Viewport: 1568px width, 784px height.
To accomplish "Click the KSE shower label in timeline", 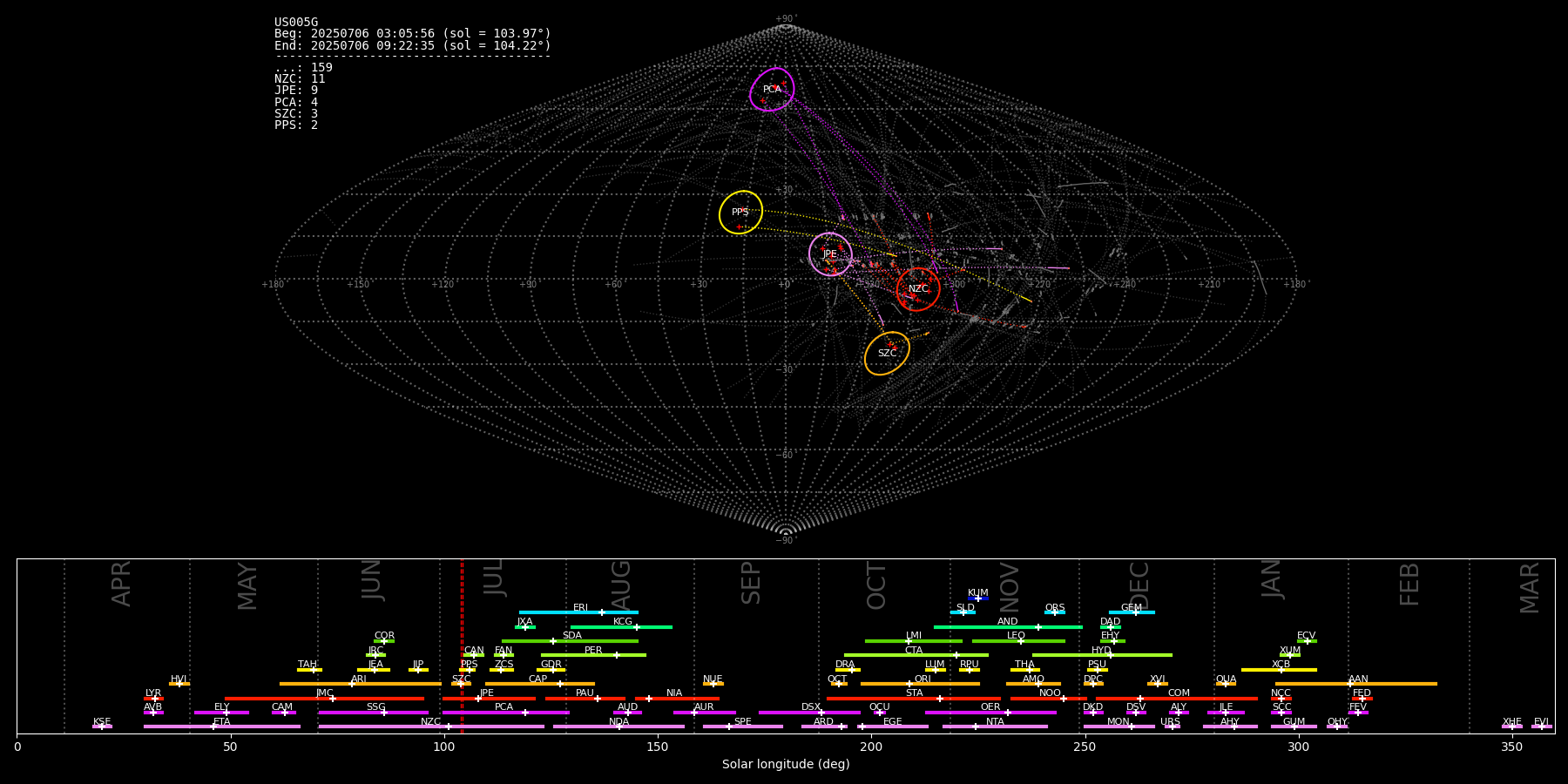I will point(102,722).
